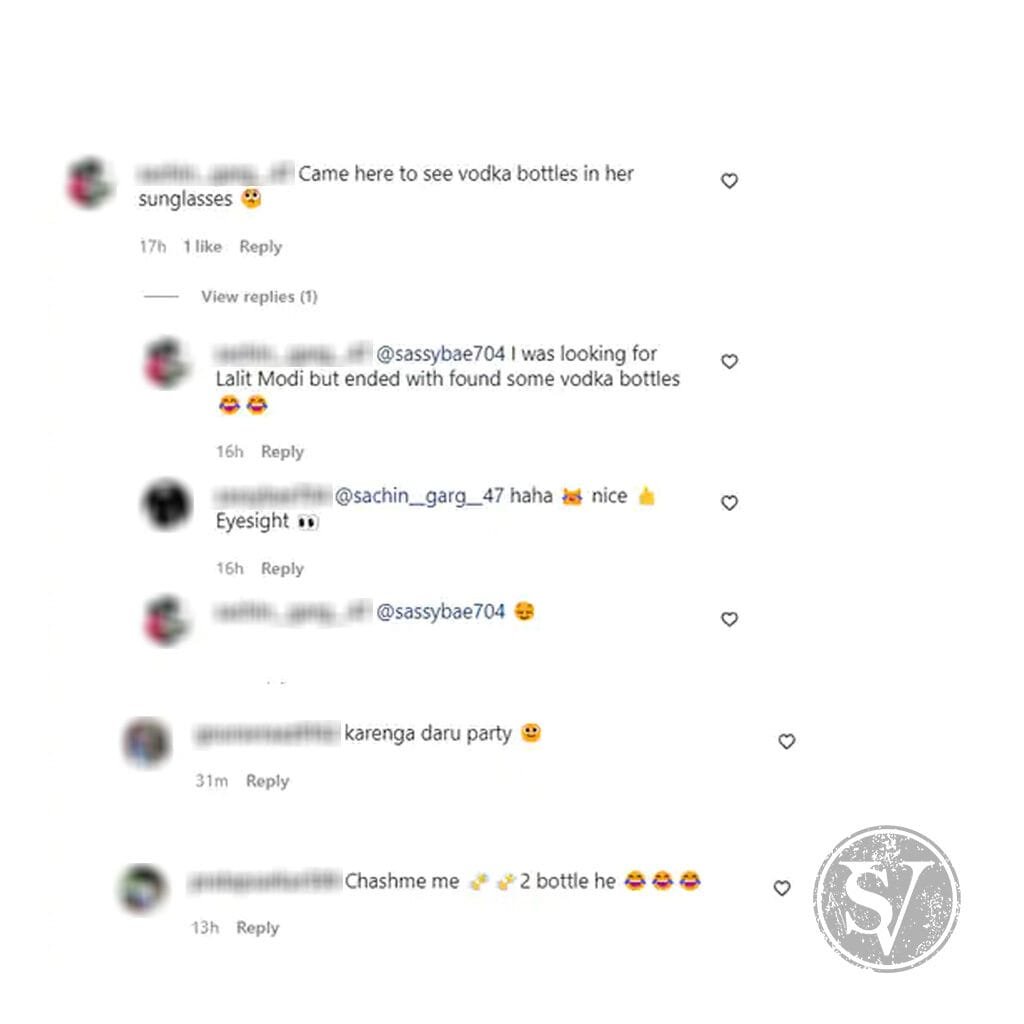
Task: Like the vodka bottles in sunglasses comment
Action: coord(729,181)
